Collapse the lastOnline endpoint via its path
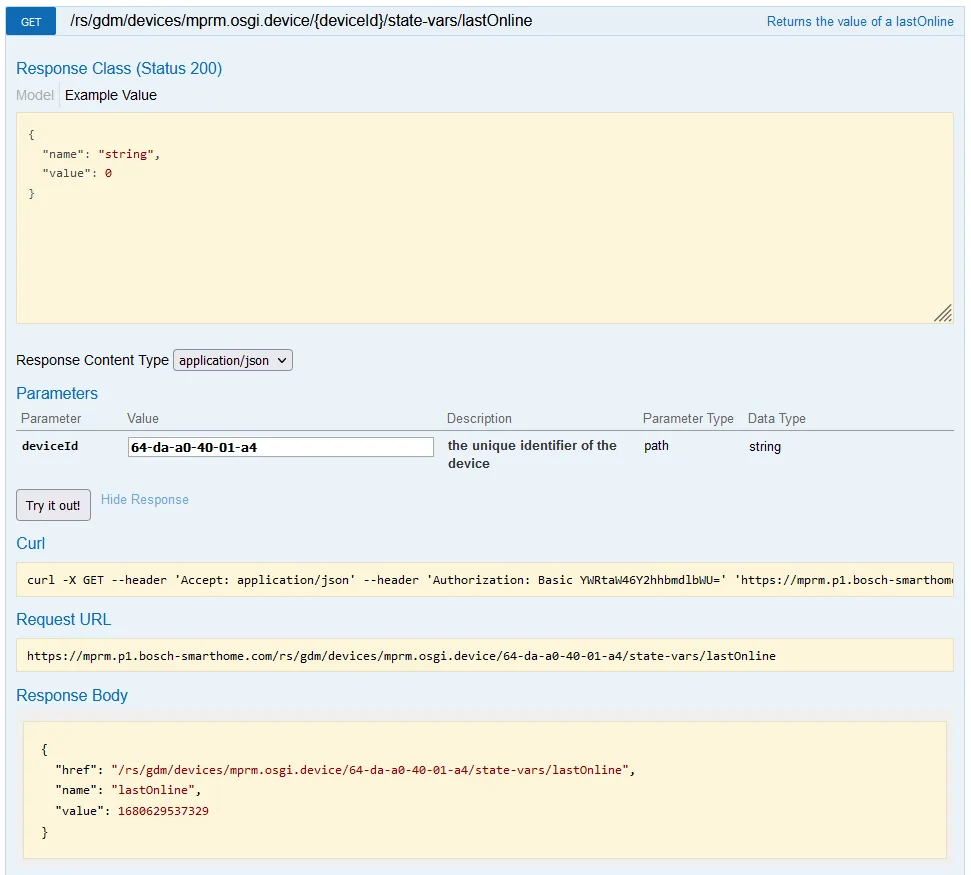Viewport: 971px width, 875px height. [x=301, y=21]
